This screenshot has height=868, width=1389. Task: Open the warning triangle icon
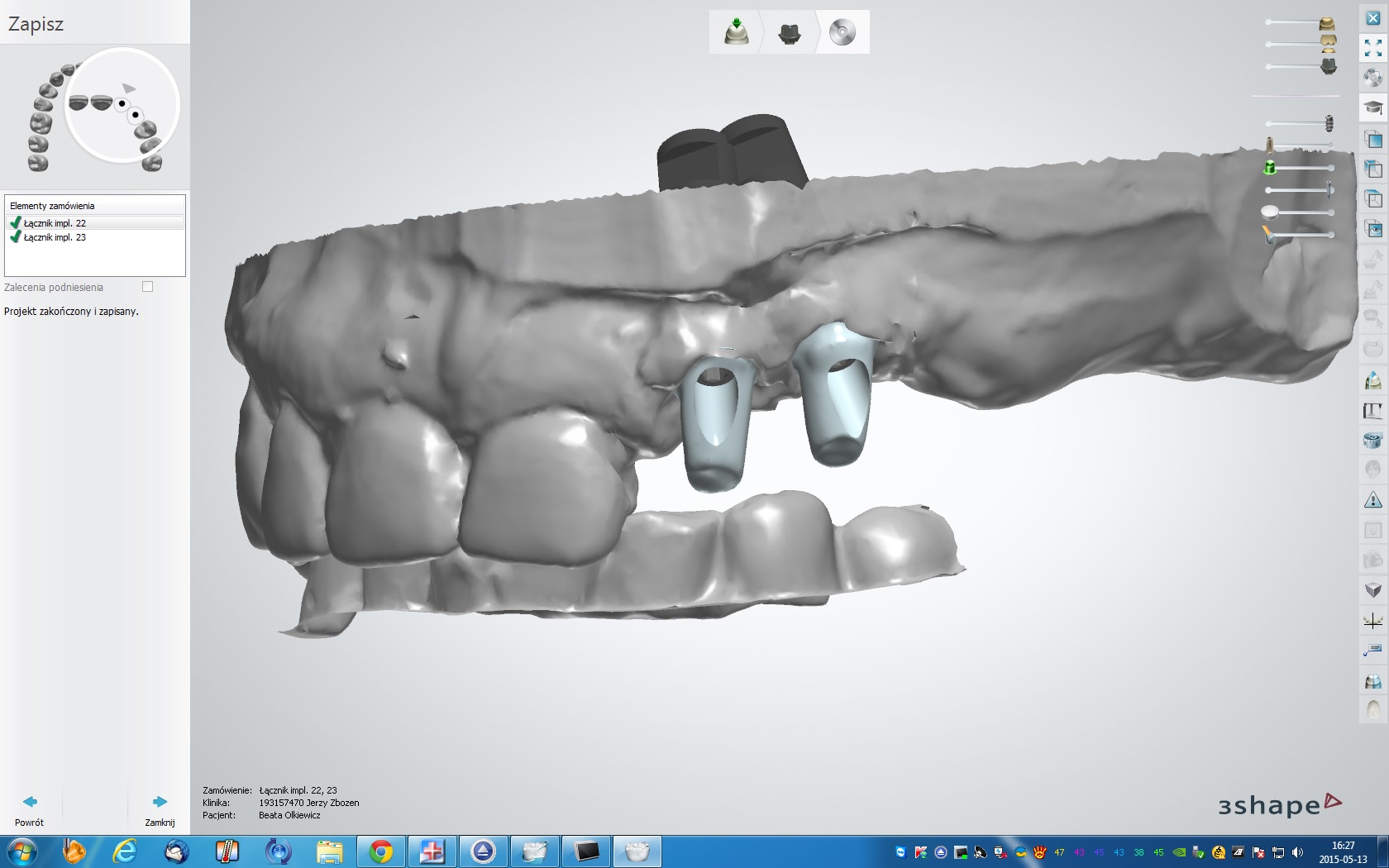pos(1372,500)
